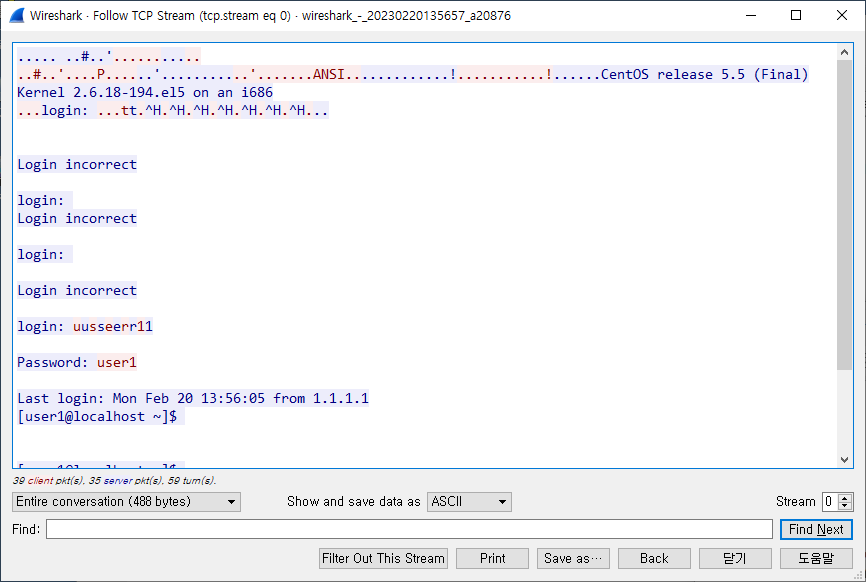This screenshot has width=866, height=582.
Task: Click the scrollbar up arrow
Action: click(844, 52)
